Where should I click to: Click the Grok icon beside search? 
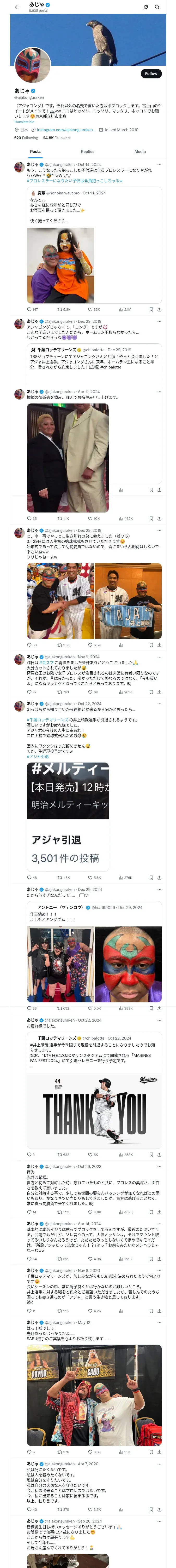(146, 7)
